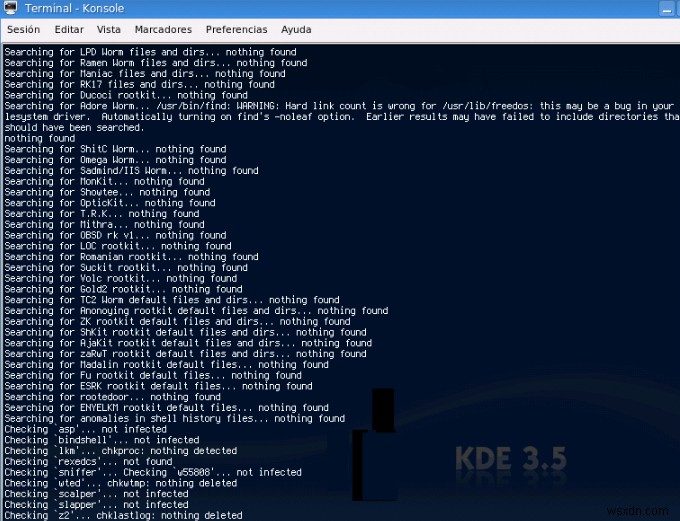Screen dimensions: 680x521
Task: Click the 'Searching for Adore Worm' warning line
Action: [x=339, y=106]
